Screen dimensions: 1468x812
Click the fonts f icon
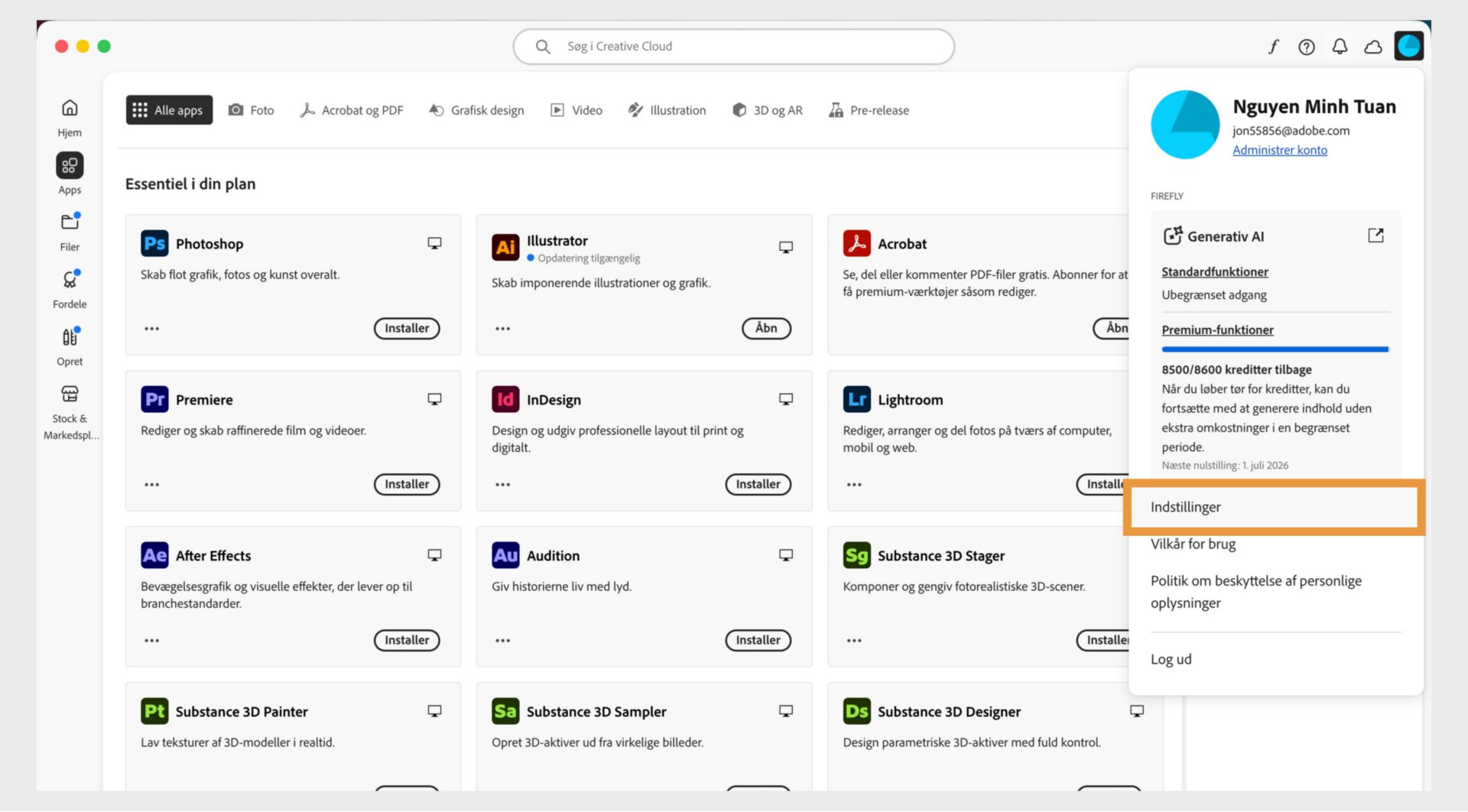1273,47
